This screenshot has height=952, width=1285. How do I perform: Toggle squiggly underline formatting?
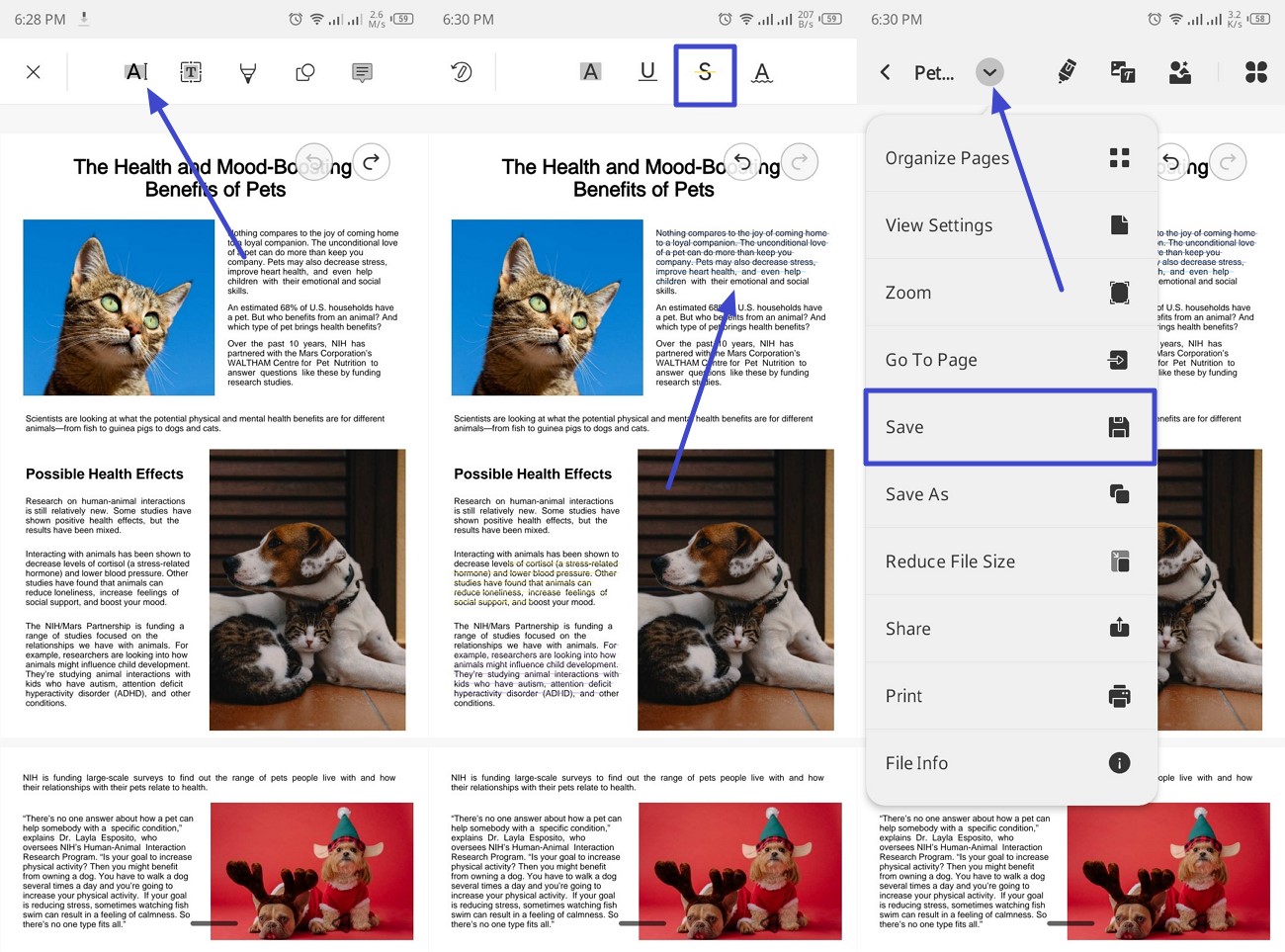[x=760, y=71]
